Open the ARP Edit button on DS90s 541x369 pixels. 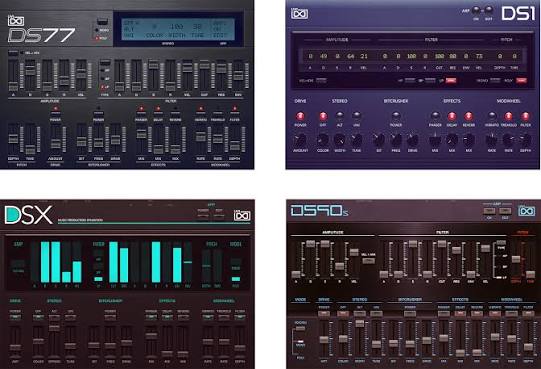pos(505,211)
